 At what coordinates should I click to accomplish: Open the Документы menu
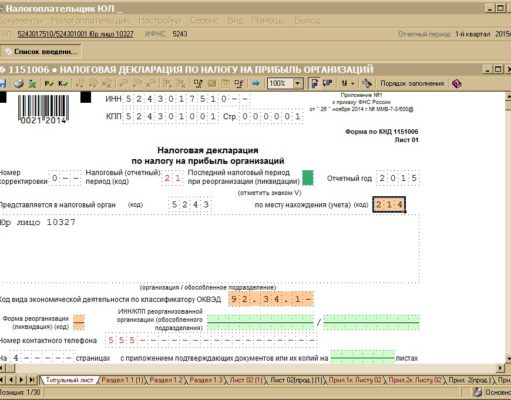click(20, 21)
